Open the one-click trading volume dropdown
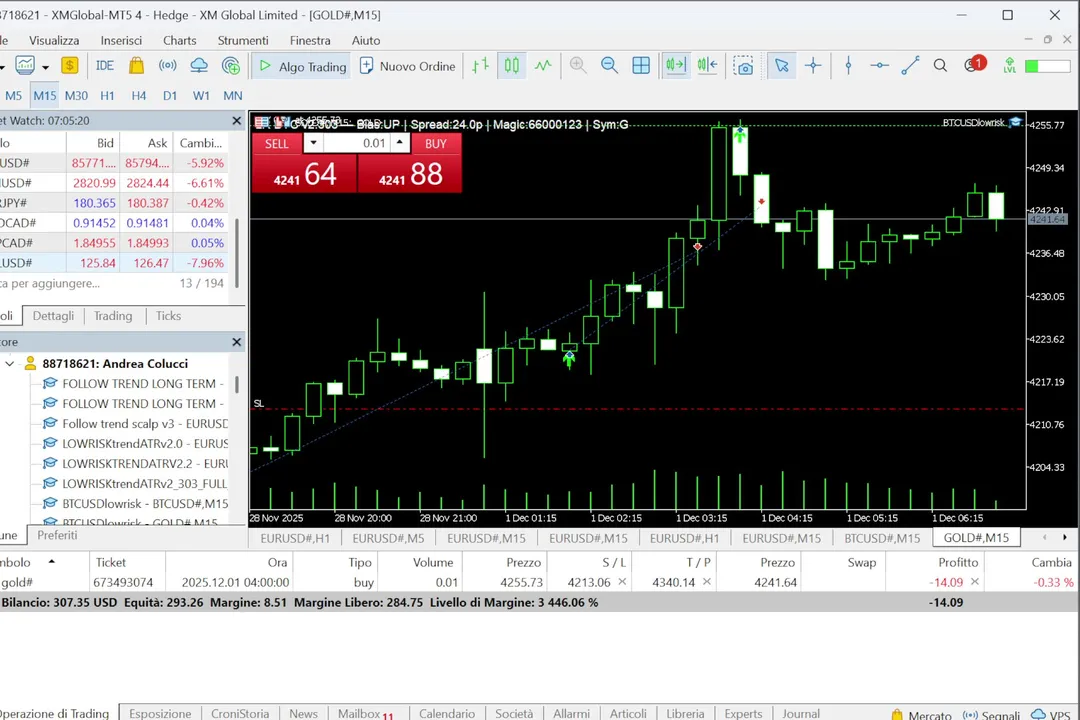This screenshot has width=1080, height=720. tap(313, 143)
